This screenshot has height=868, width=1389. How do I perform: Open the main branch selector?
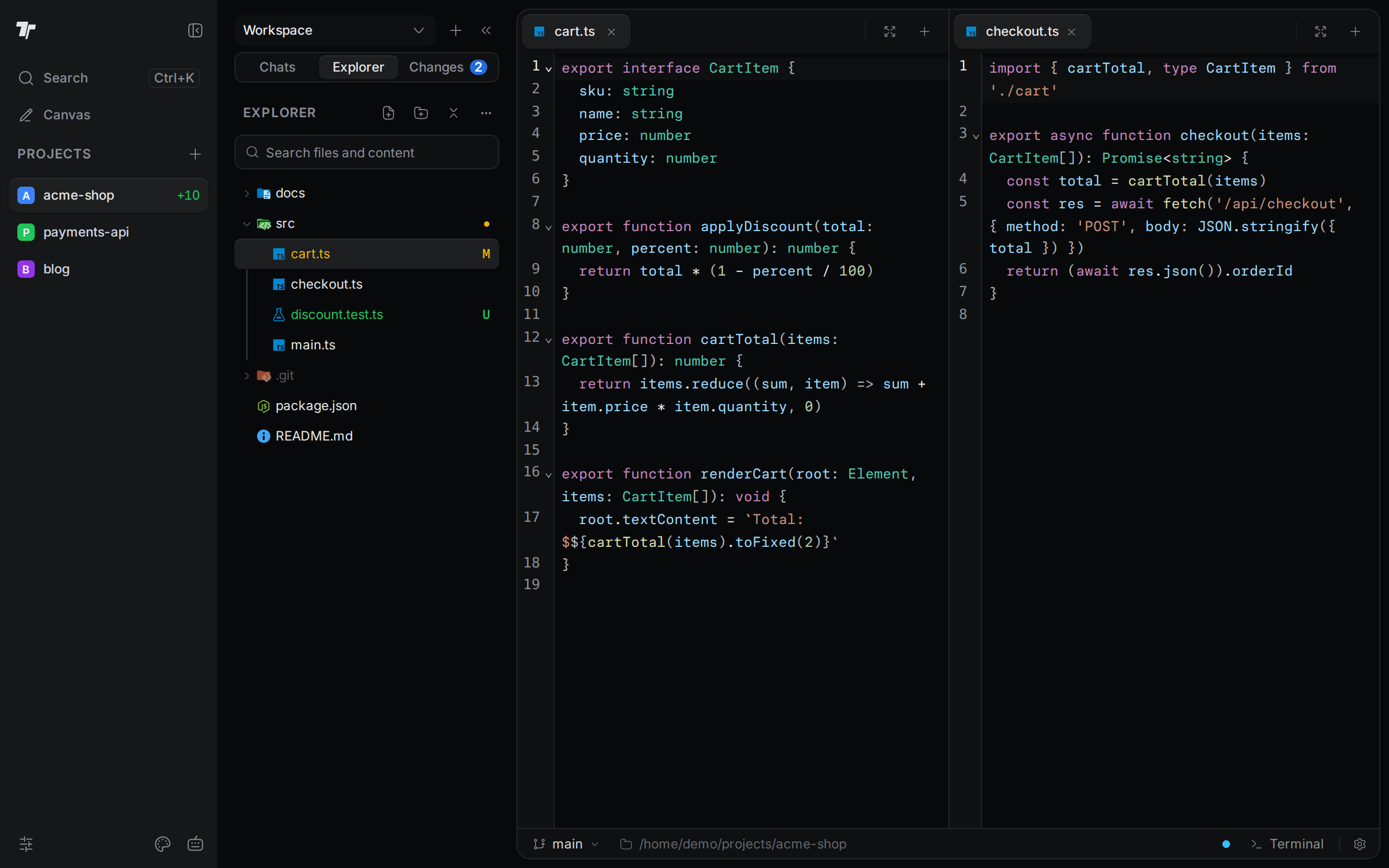click(566, 844)
